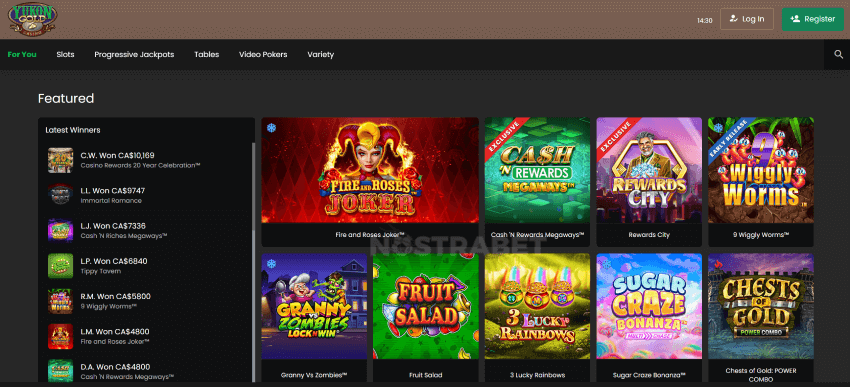
Task: Go to Video Pokers section
Action: 263,54
